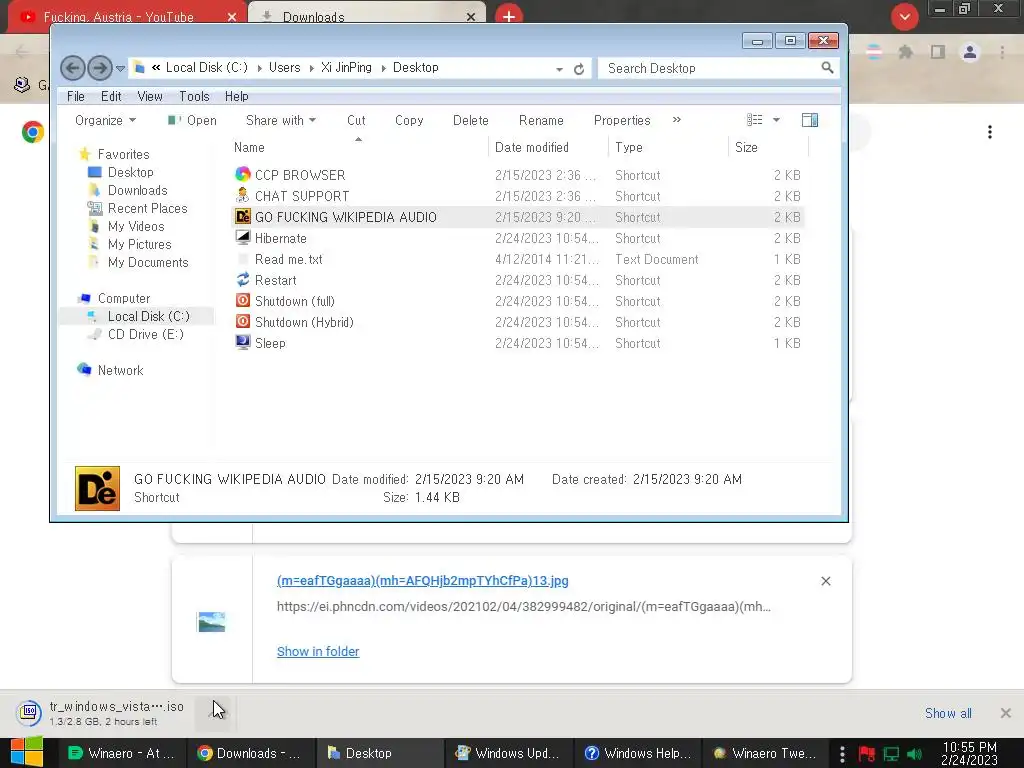Select the CHAT SUPPORT shortcut icon

(243, 195)
